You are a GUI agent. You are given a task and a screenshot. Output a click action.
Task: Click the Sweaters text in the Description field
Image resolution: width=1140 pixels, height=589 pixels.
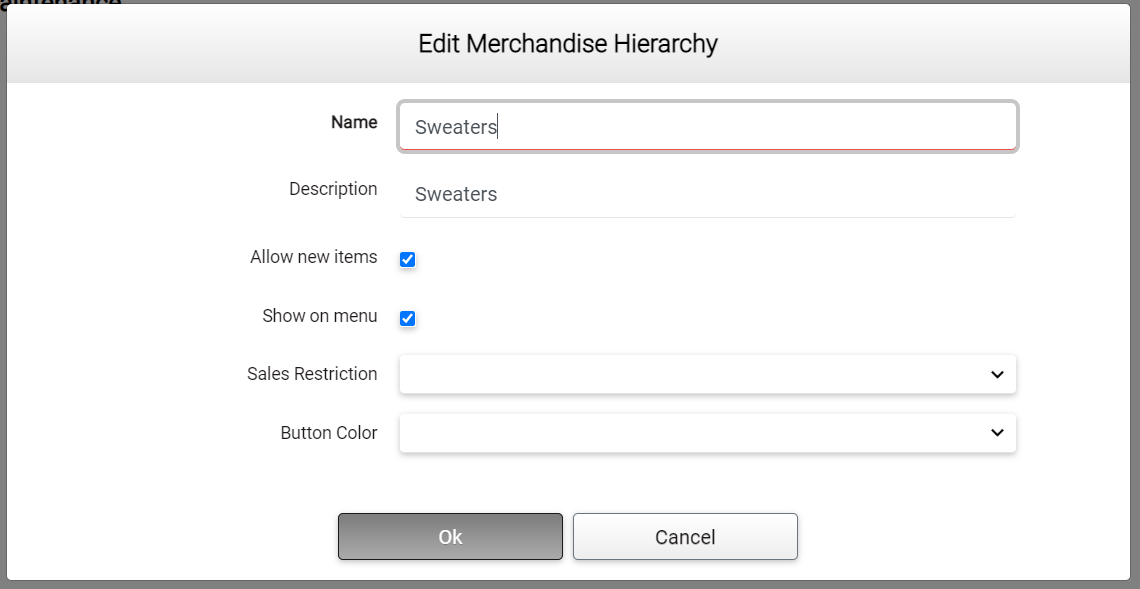tap(456, 194)
